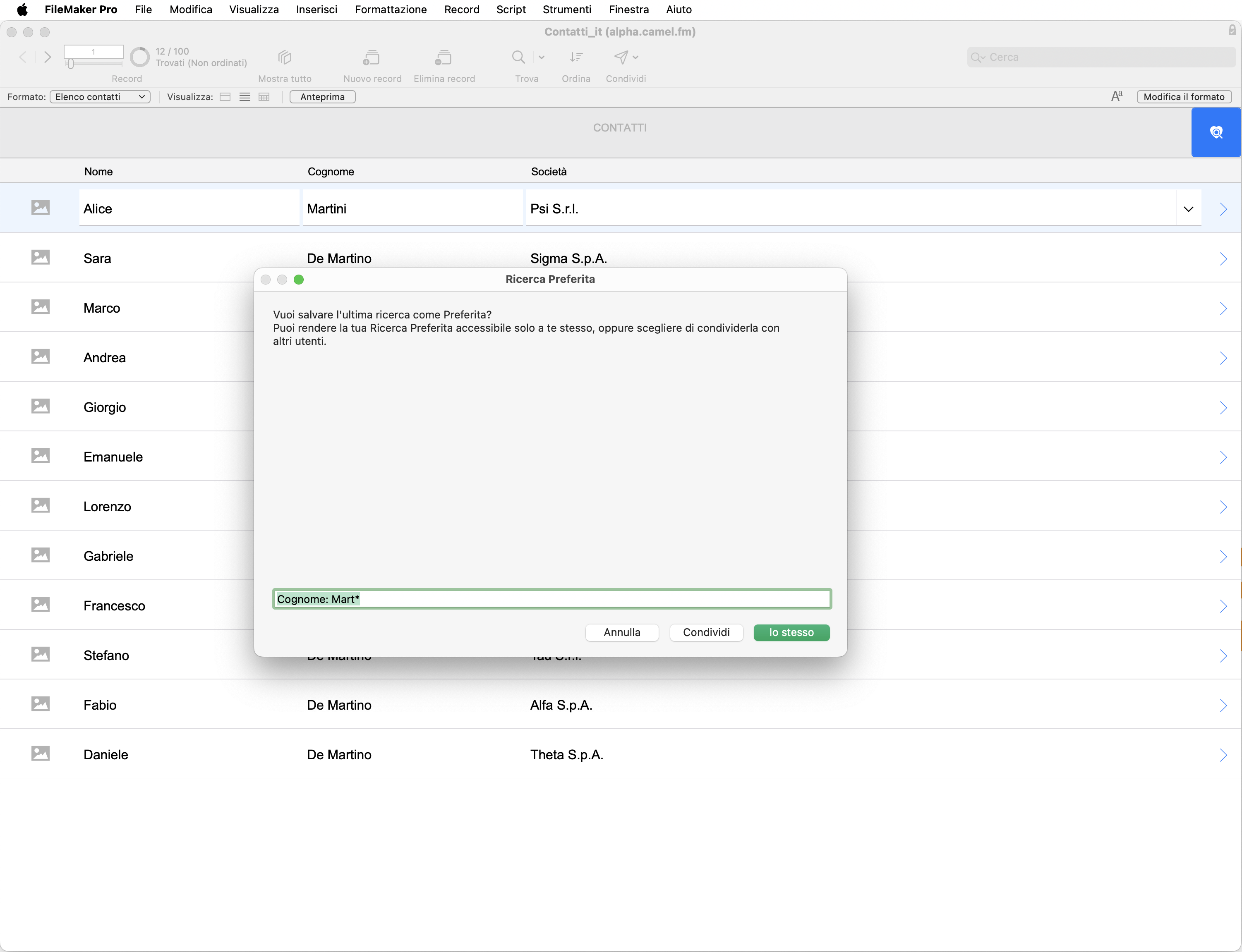
Task: Open the Script menu
Action: coord(511,10)
